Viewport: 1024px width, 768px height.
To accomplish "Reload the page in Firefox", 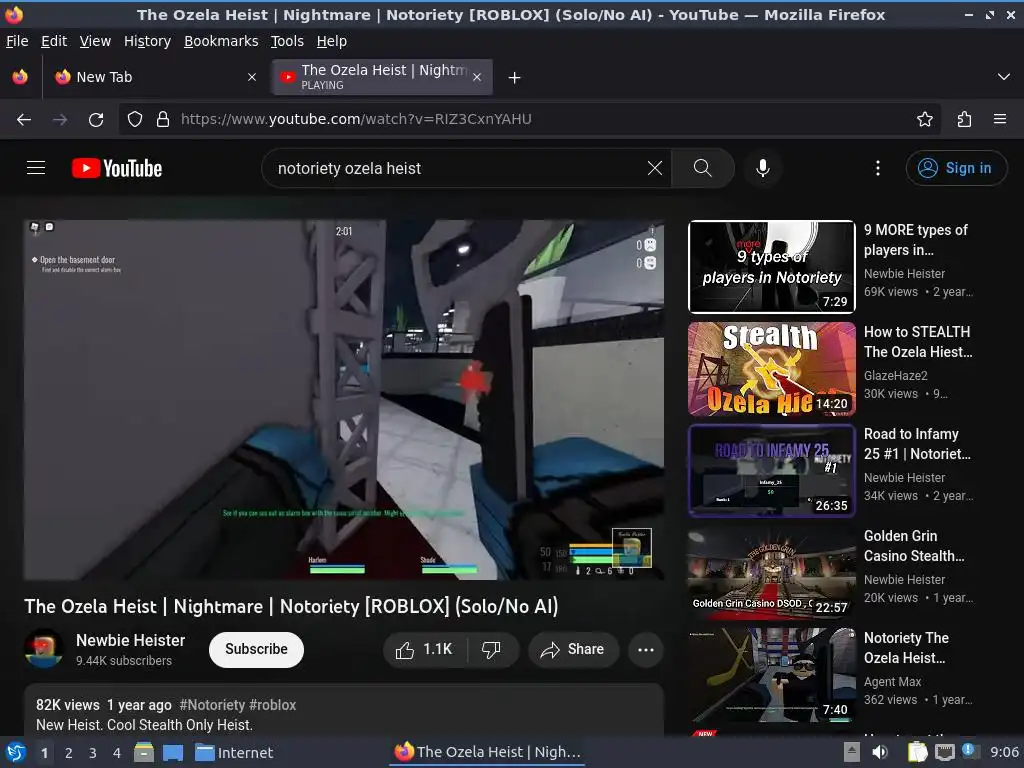I will point(96,119).
